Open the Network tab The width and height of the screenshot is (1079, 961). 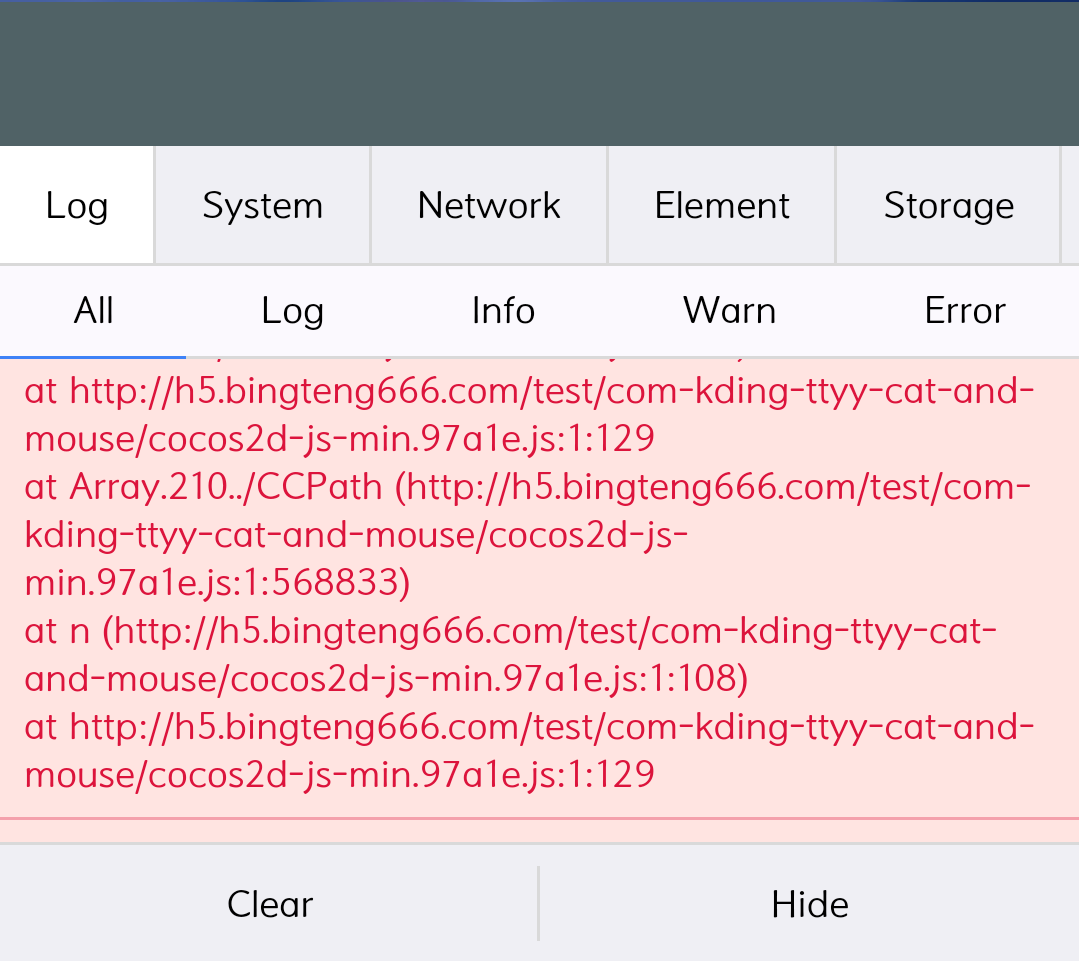pos(489,206)
